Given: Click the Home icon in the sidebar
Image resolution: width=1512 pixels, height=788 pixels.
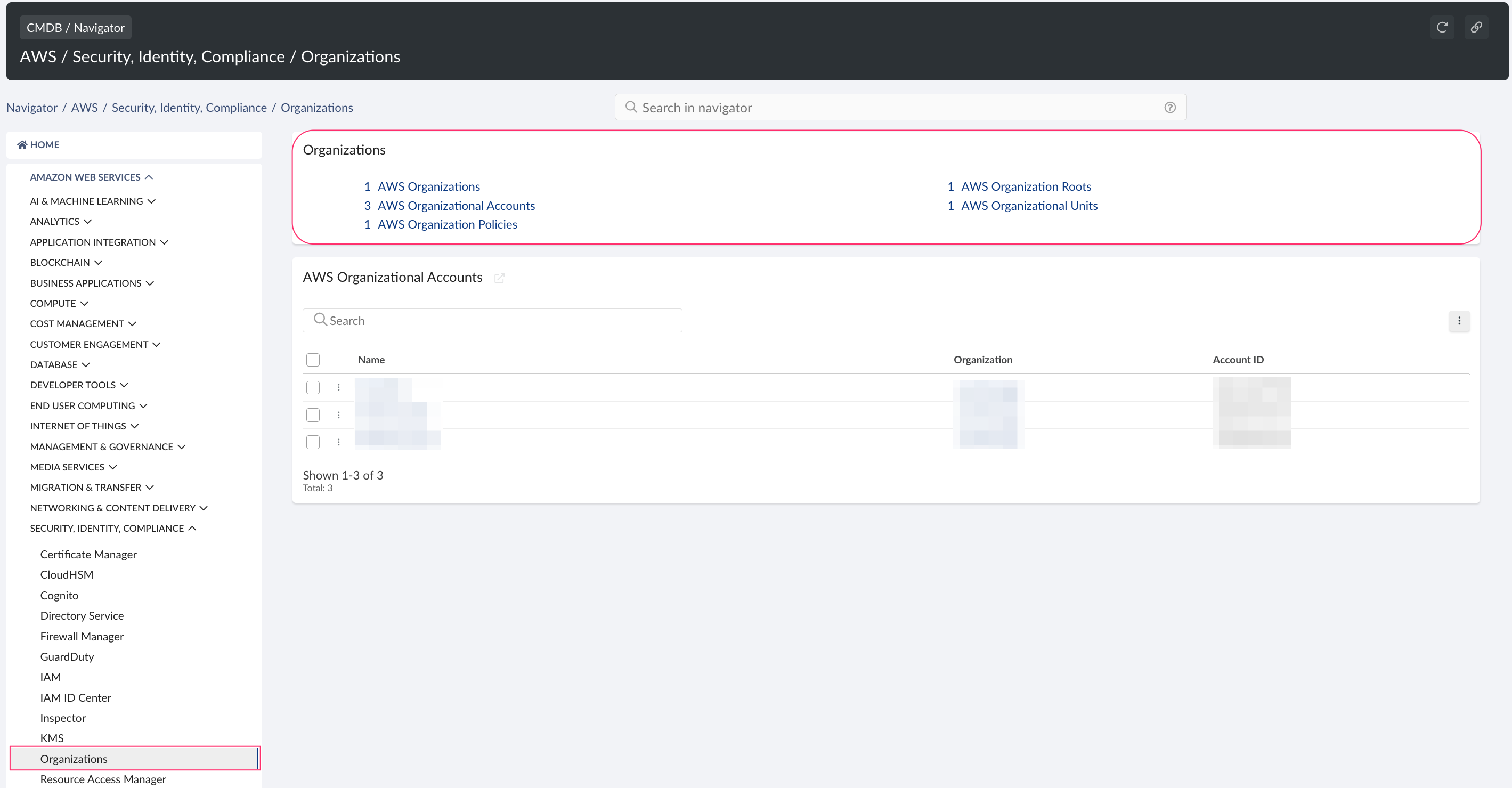Looking at the screenshot, I should pyautogui.click(x=22, y=144).
